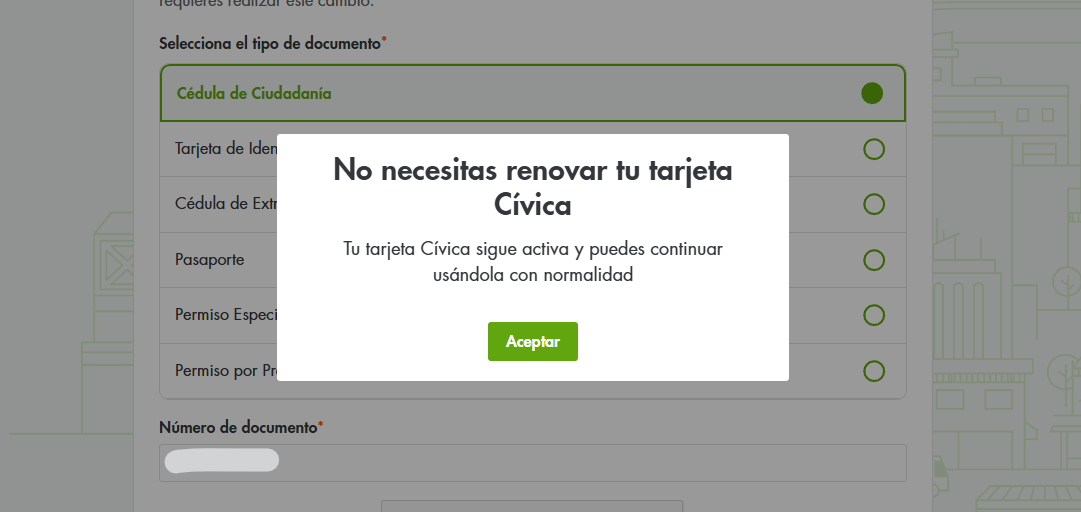This screenshot has width=1081, height=512.
Task: Select the Cédula de Ciudadanía radio circle
Action: tap(872, 93)
